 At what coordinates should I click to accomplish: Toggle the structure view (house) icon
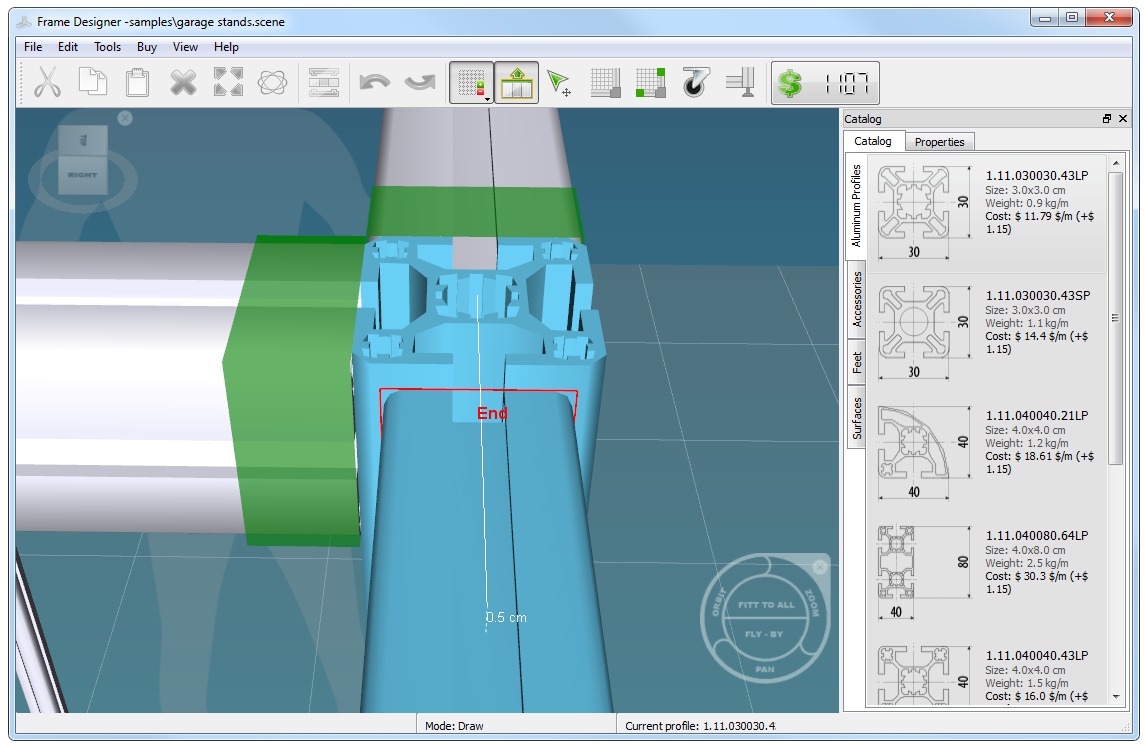click(516, 83)
